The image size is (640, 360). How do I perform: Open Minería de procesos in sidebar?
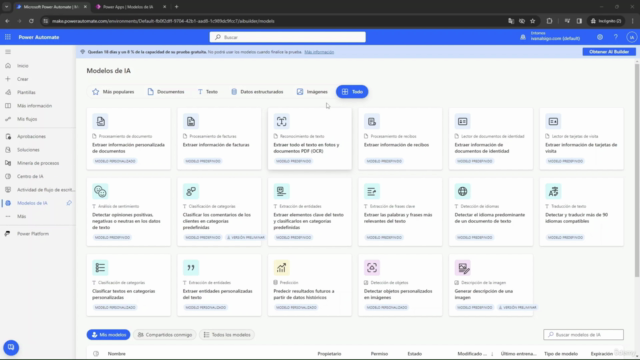click(x=38, y=163)
